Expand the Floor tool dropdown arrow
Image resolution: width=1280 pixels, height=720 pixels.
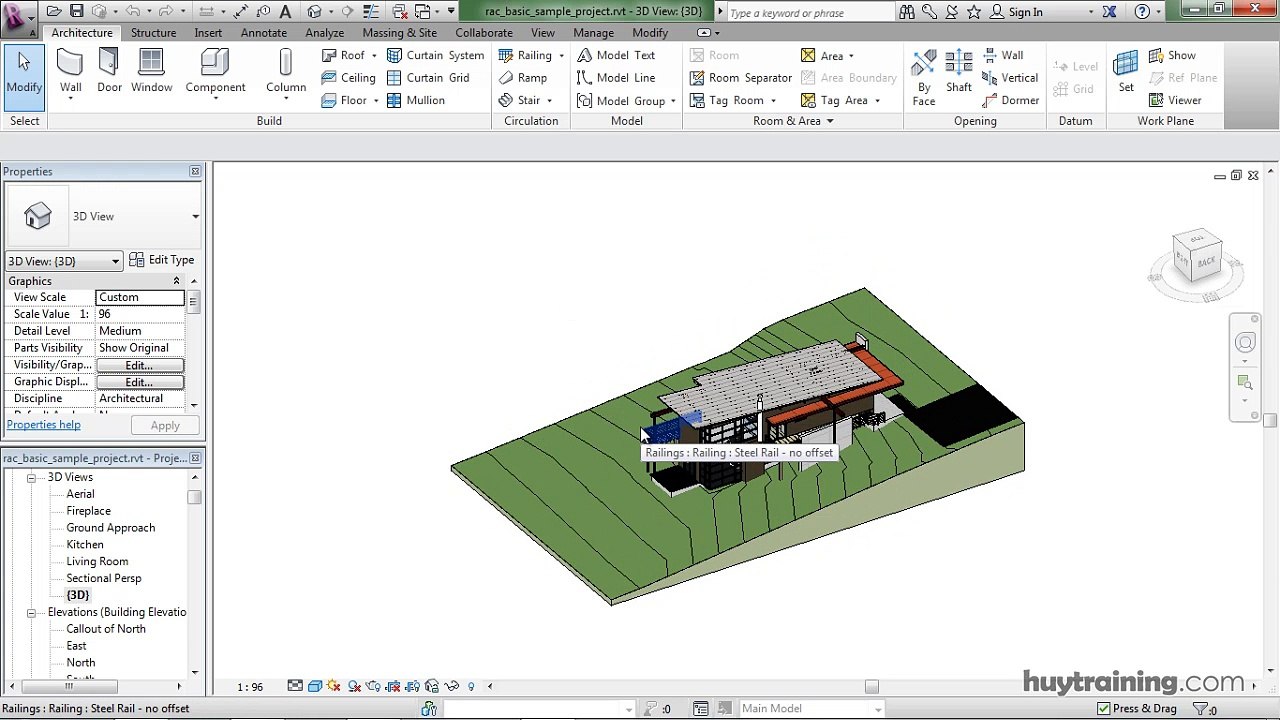tap(376, 100)
